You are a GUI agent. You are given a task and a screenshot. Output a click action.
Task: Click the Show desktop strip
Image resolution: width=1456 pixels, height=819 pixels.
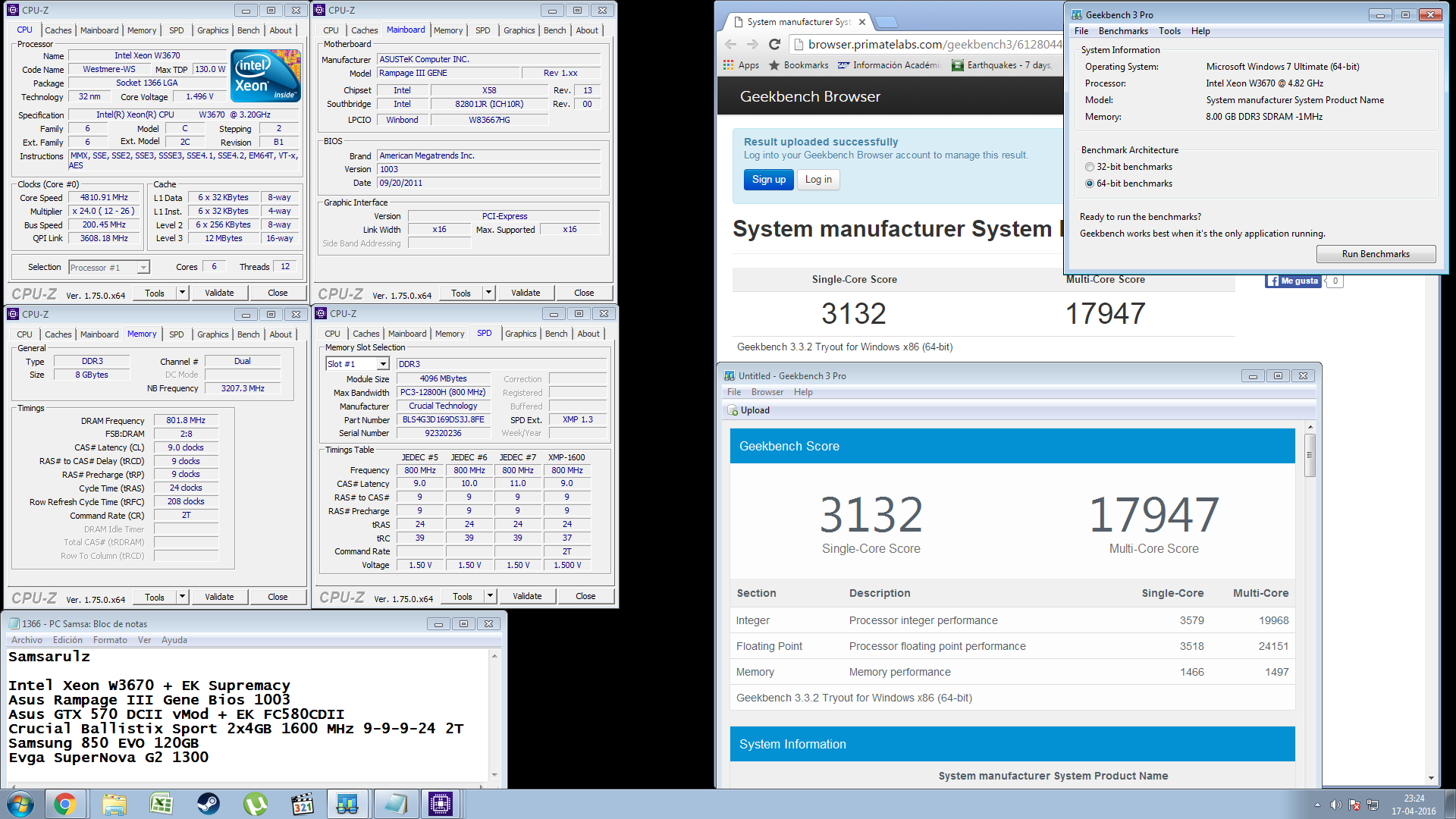click(x=1451, y=804)
